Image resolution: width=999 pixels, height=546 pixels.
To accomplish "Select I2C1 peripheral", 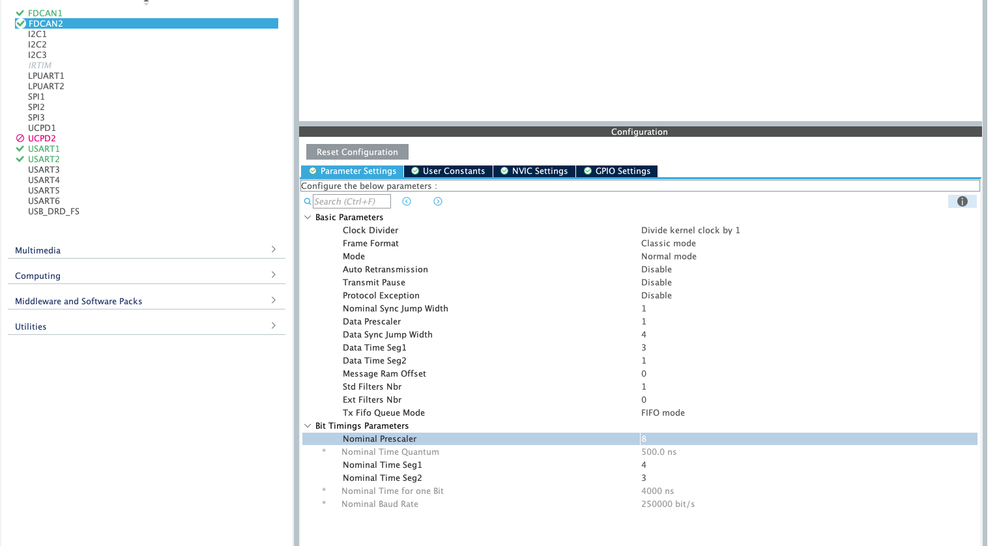I will pyautogui.click(x=37, y=34).
